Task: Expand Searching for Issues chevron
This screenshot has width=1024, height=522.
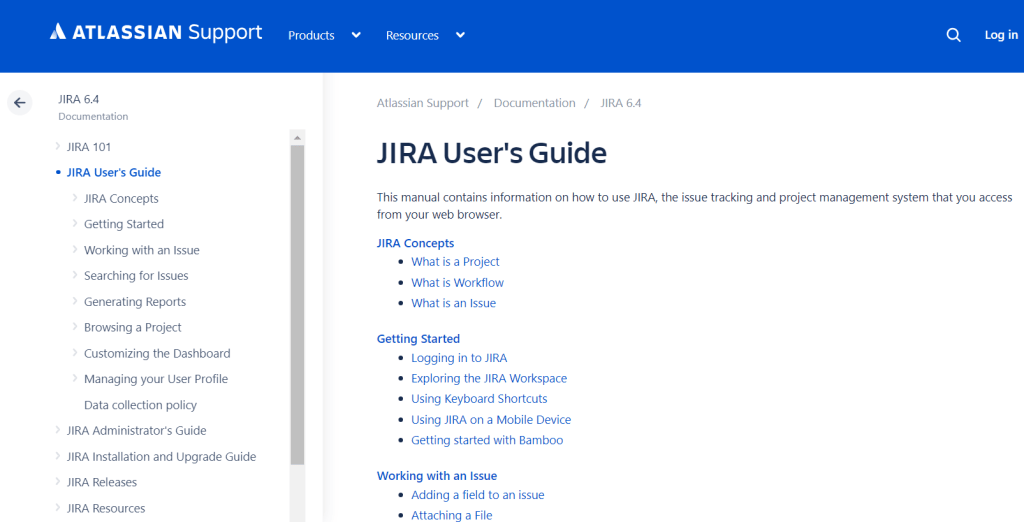Action: click(x=75, y=275)
